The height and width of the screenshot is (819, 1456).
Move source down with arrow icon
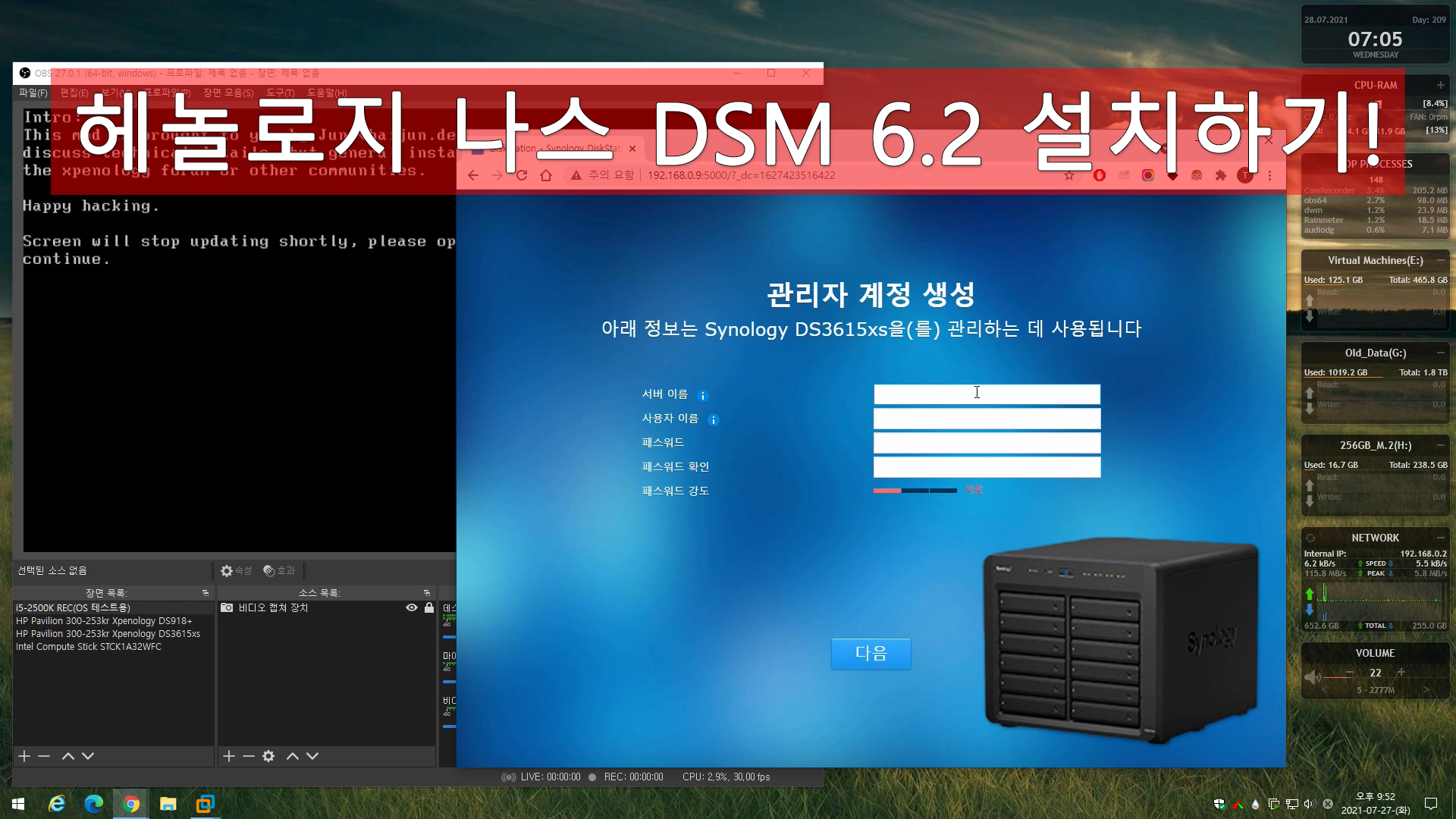[312, 756]
